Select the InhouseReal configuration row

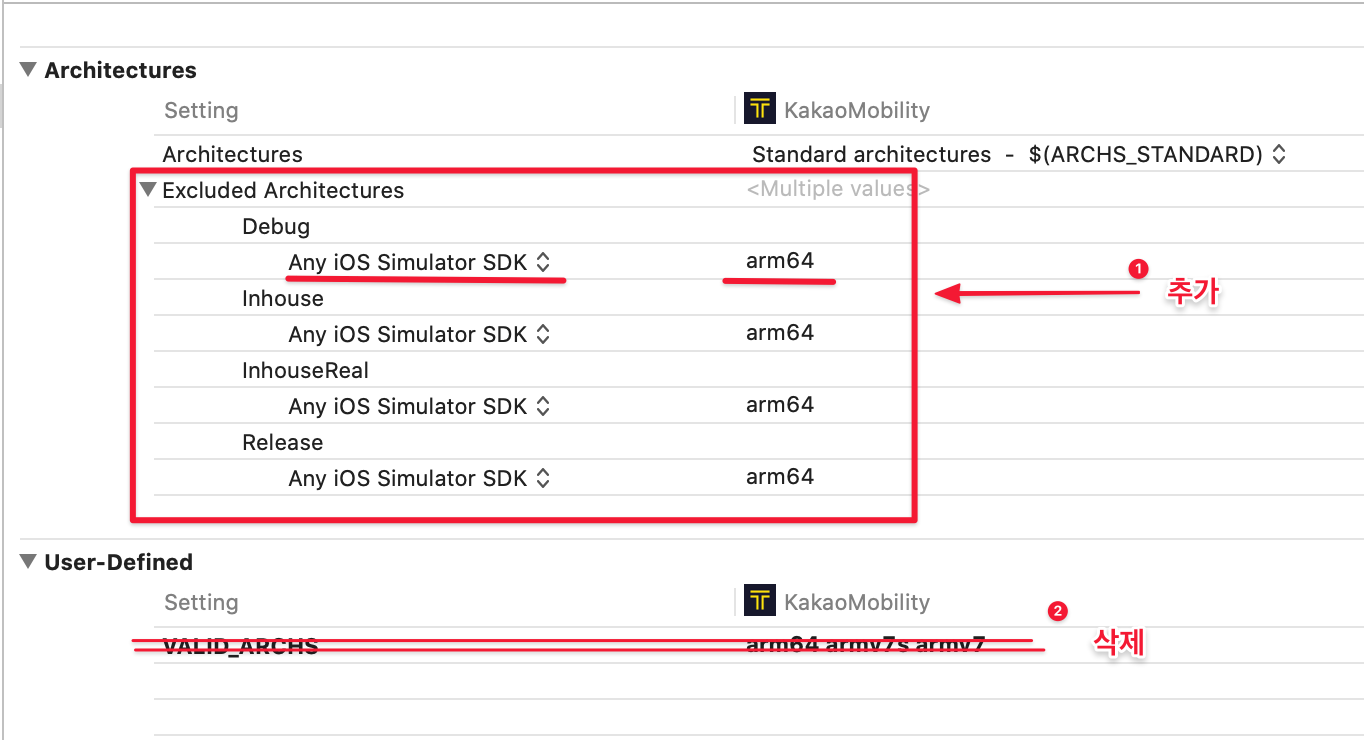305,370
